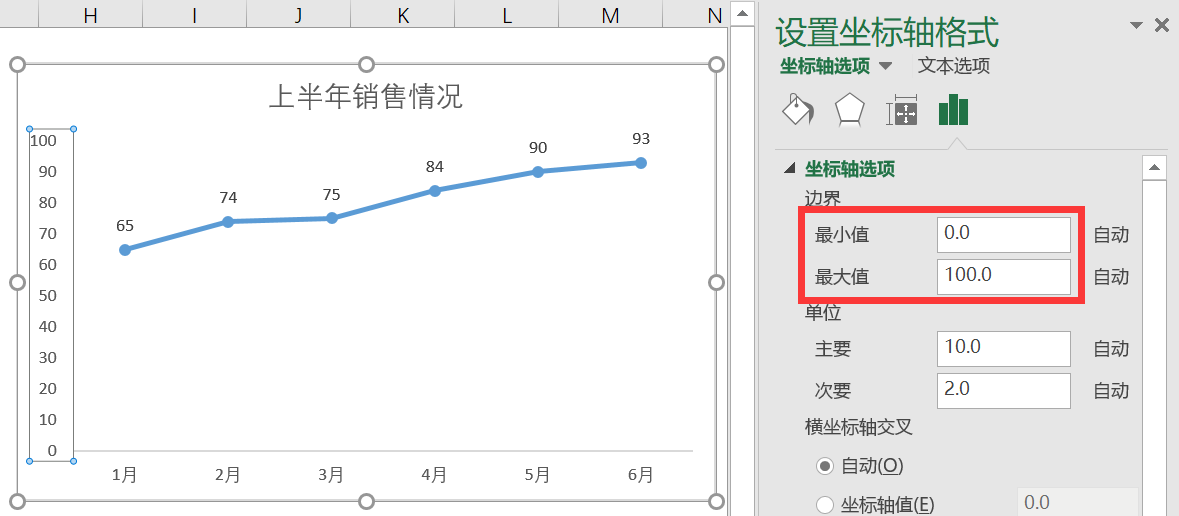
Task: Click the 最小值 input field
Action: coord(1004,235)
